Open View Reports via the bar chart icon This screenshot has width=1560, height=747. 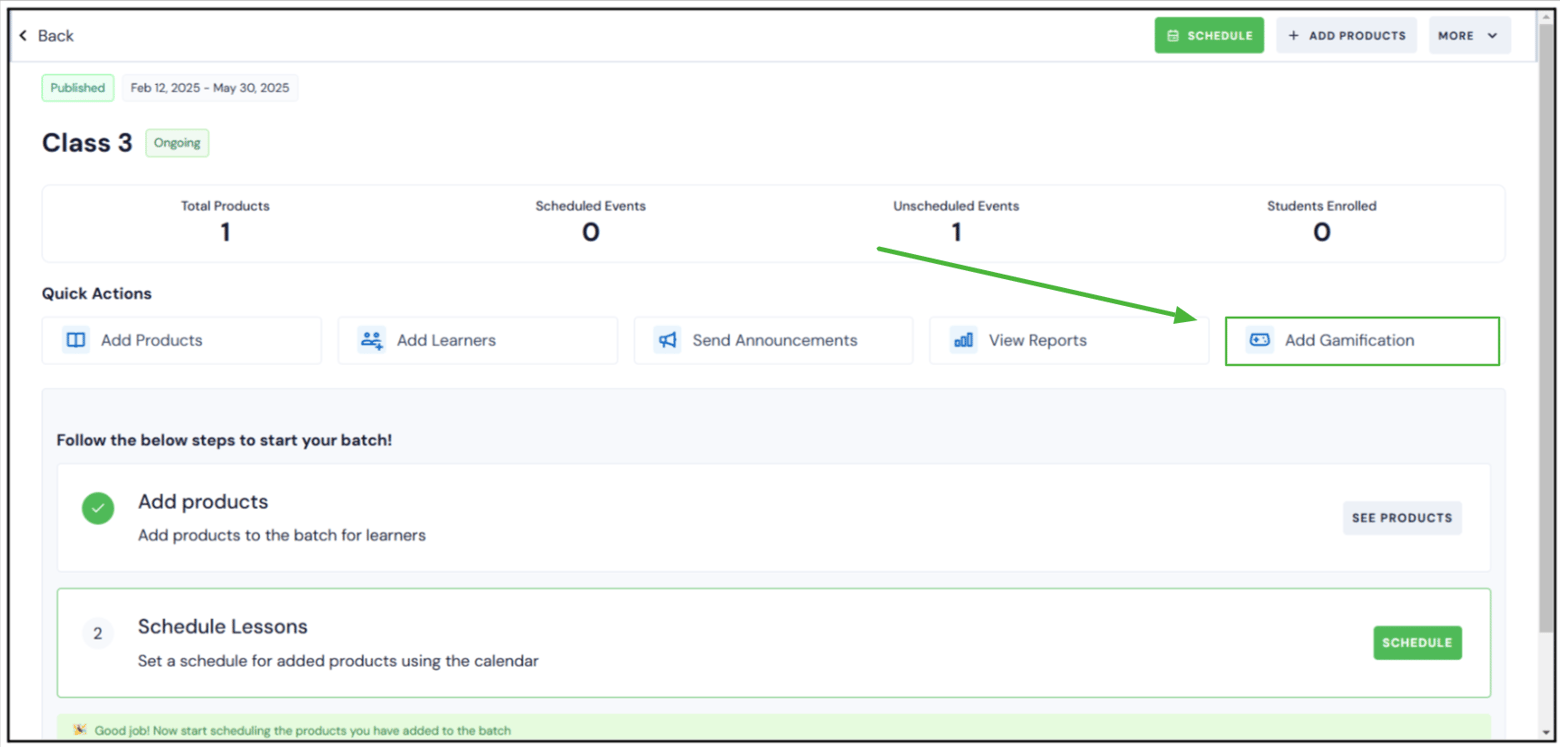(x=962, y=340)
